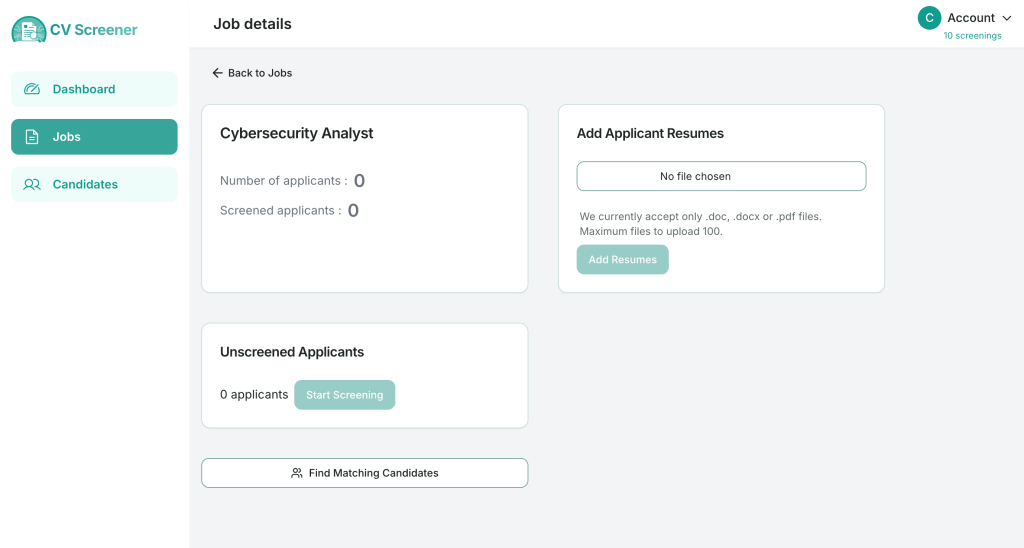The width and height of the screenshot is (1024, 548).
Task: Click the Find Matching Candidates button
Action: tap(365, 473)
